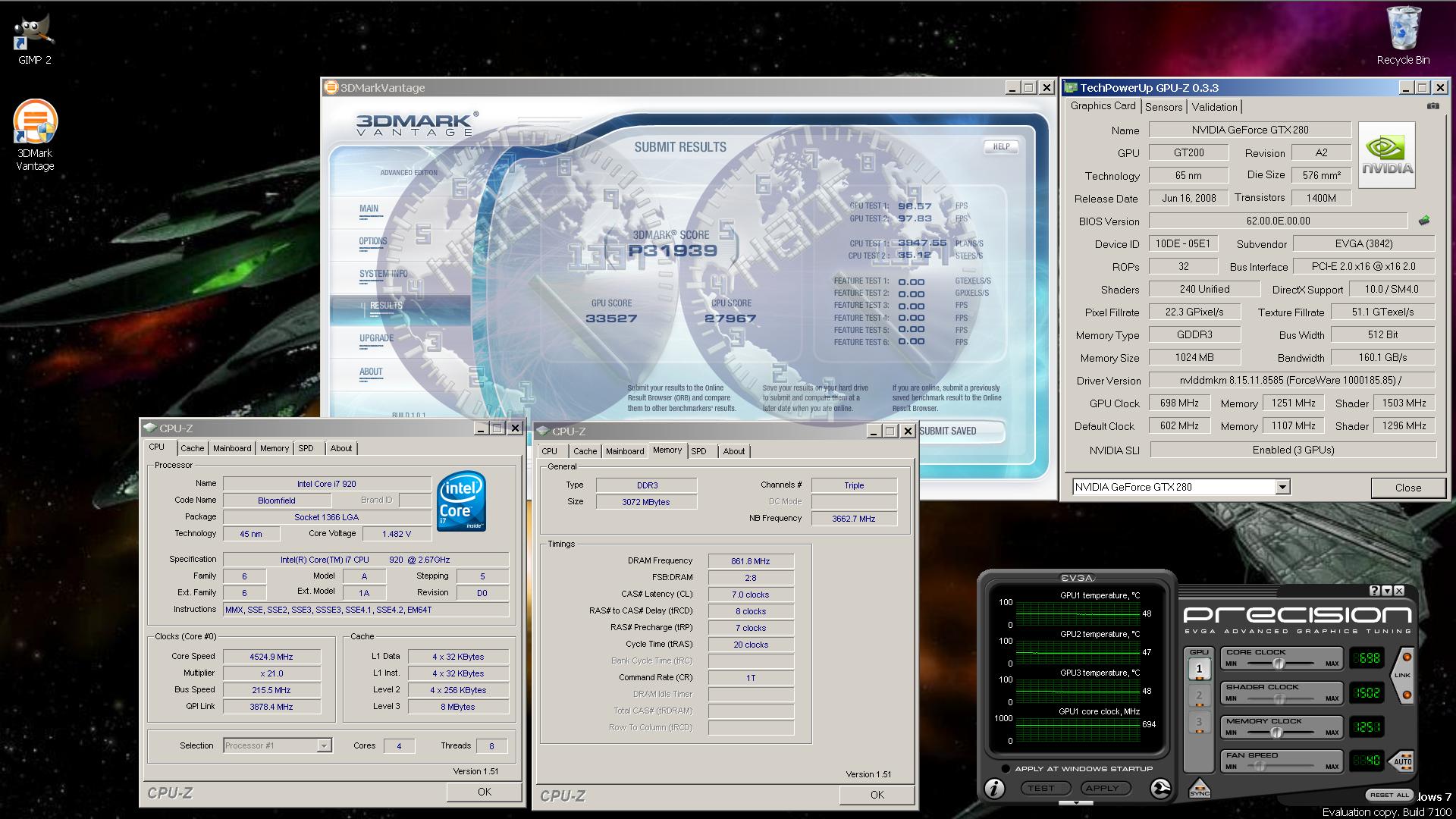Click the Precision help question mark
This screenshot has height=819, width=1456.
point(1374,591)
